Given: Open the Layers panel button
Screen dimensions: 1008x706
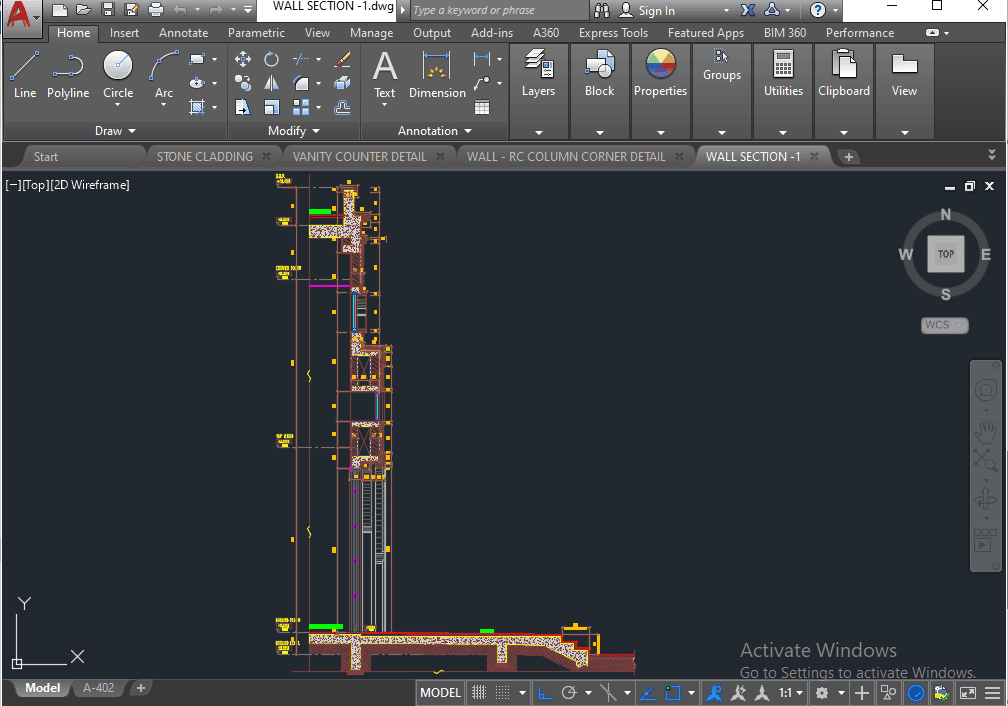Looking at the screenshot, I should pyautogui.click(x=538, y=75).
